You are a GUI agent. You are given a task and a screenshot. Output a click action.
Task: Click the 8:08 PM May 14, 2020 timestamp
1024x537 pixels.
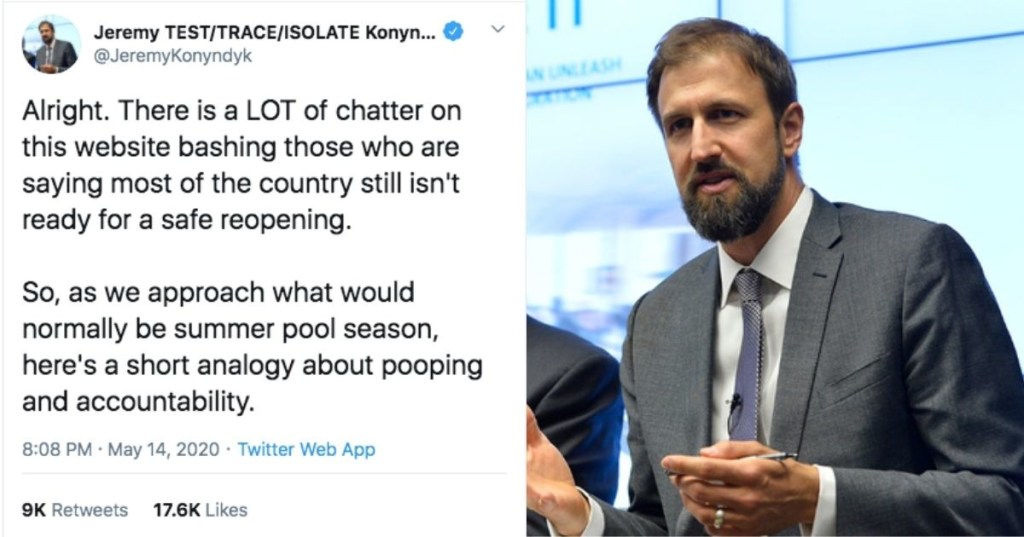(122, 449)
